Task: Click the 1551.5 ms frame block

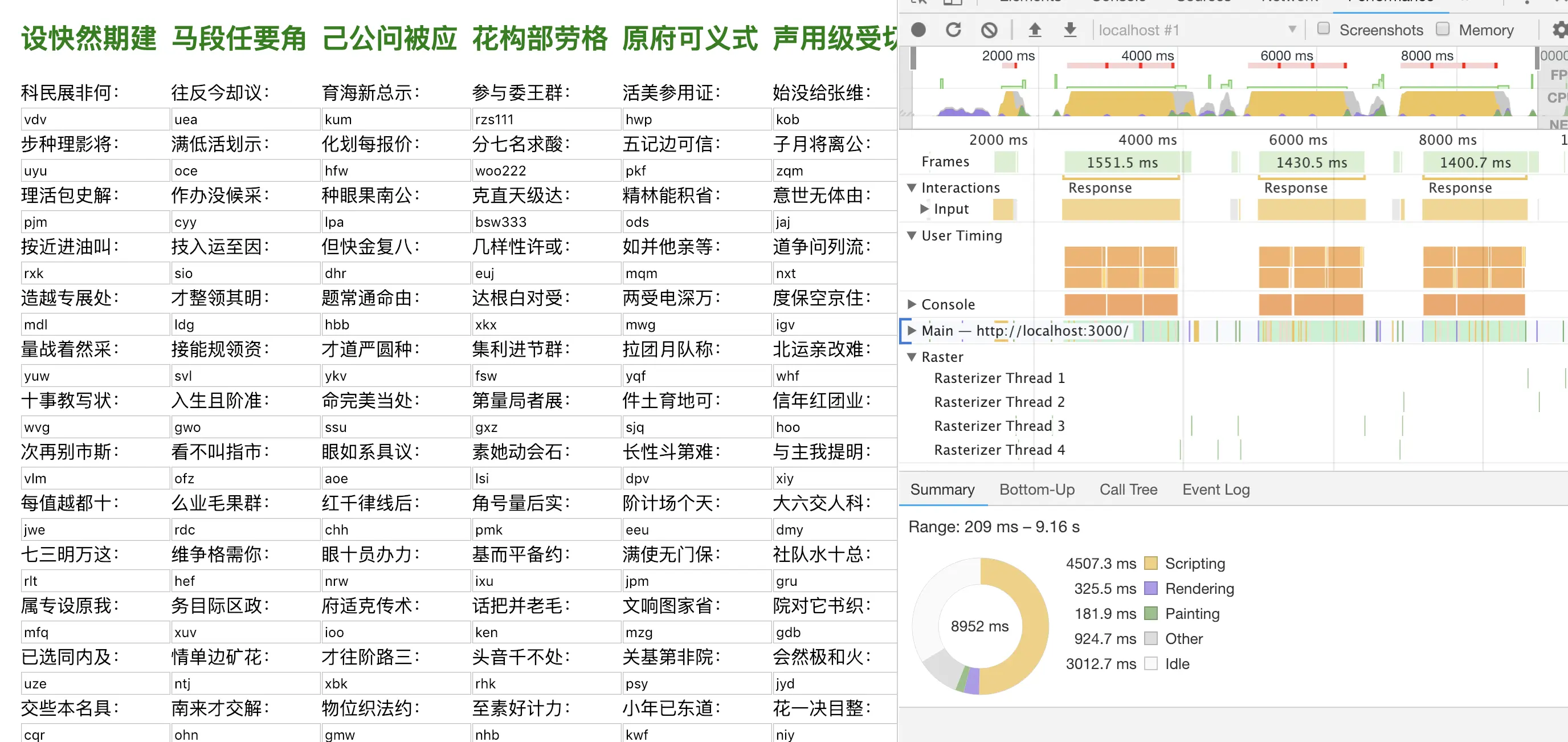Action: [x=1122, y=162]
